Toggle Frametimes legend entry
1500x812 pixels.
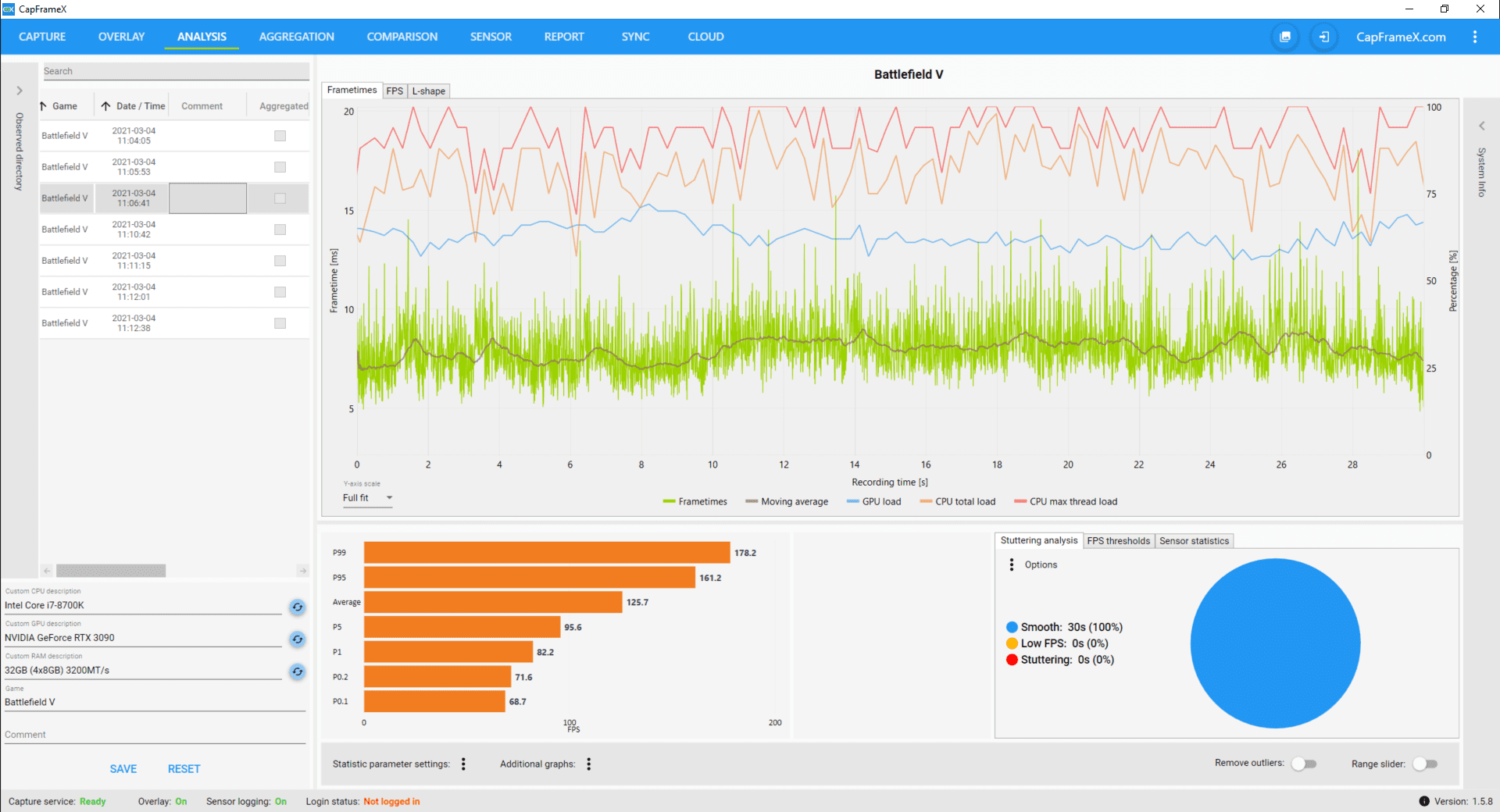click(x=695, y=501)
